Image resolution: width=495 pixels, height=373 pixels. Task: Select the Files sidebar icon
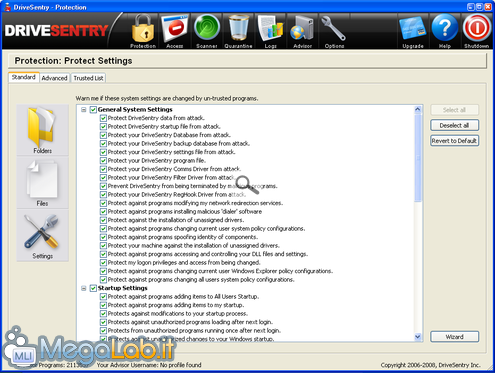point(42,183)
